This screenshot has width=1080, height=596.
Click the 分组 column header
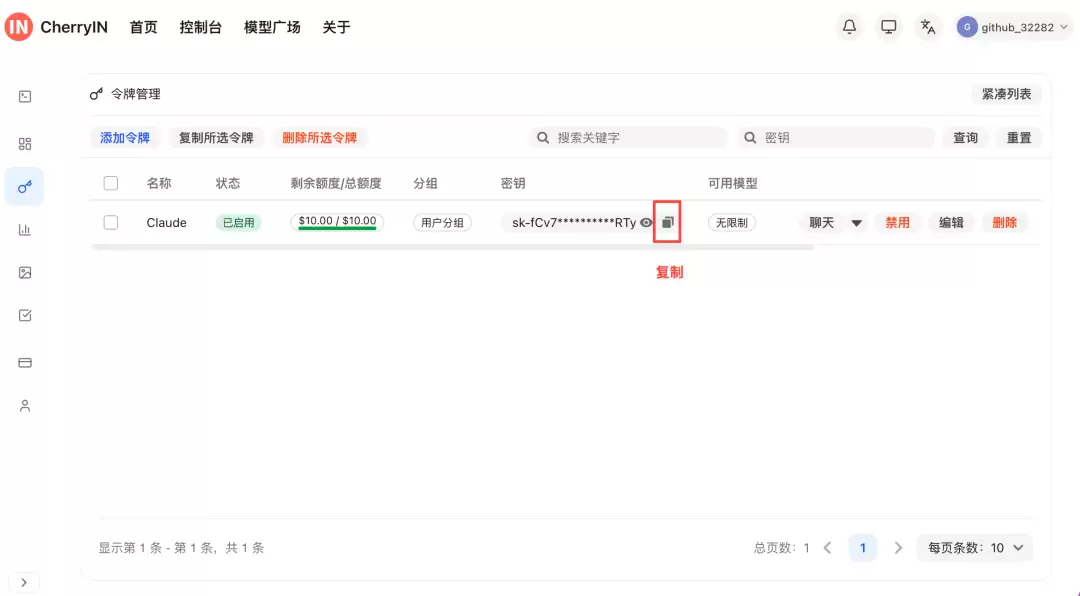[x=425, y=183]
